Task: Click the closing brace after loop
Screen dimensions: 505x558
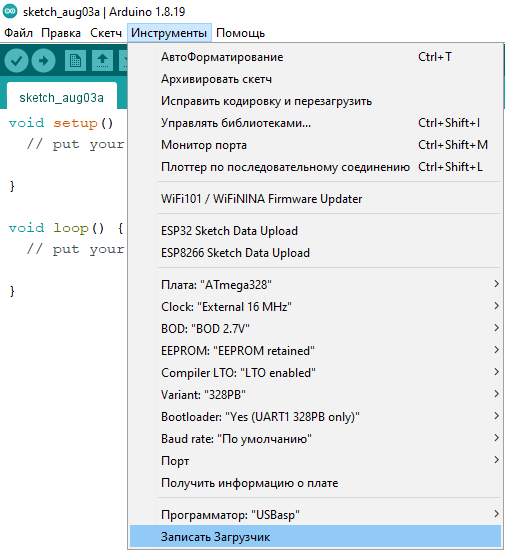Action: (x=12, y=291)
